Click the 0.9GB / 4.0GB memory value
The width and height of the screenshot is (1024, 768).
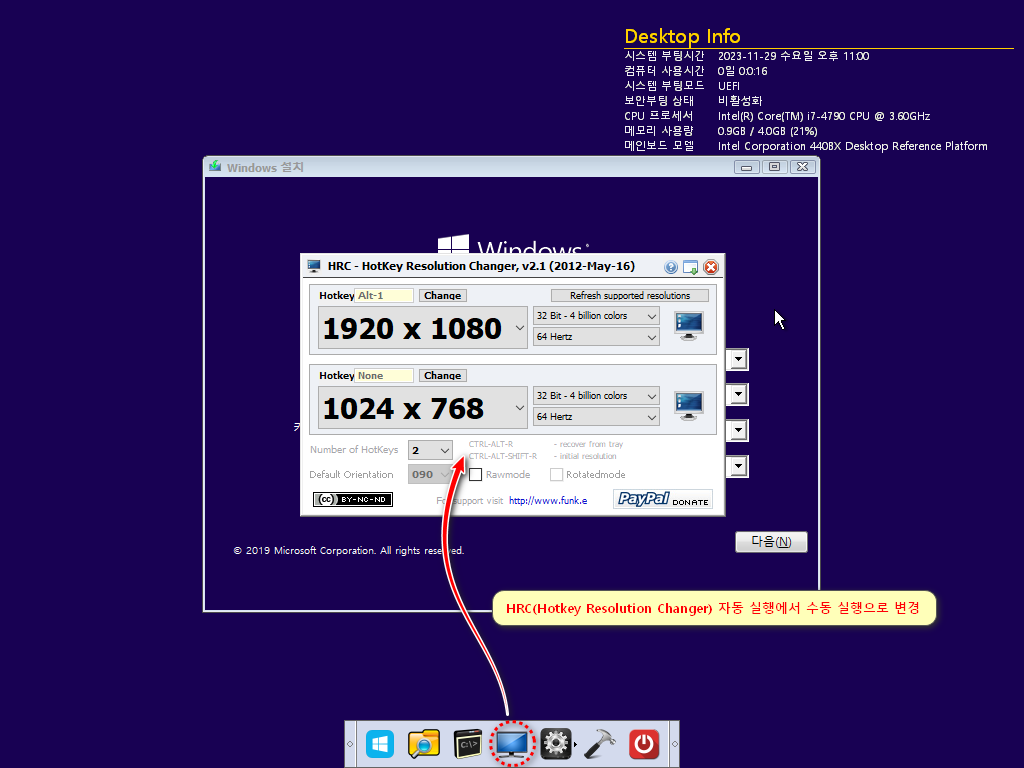click(x=767, y=131)
